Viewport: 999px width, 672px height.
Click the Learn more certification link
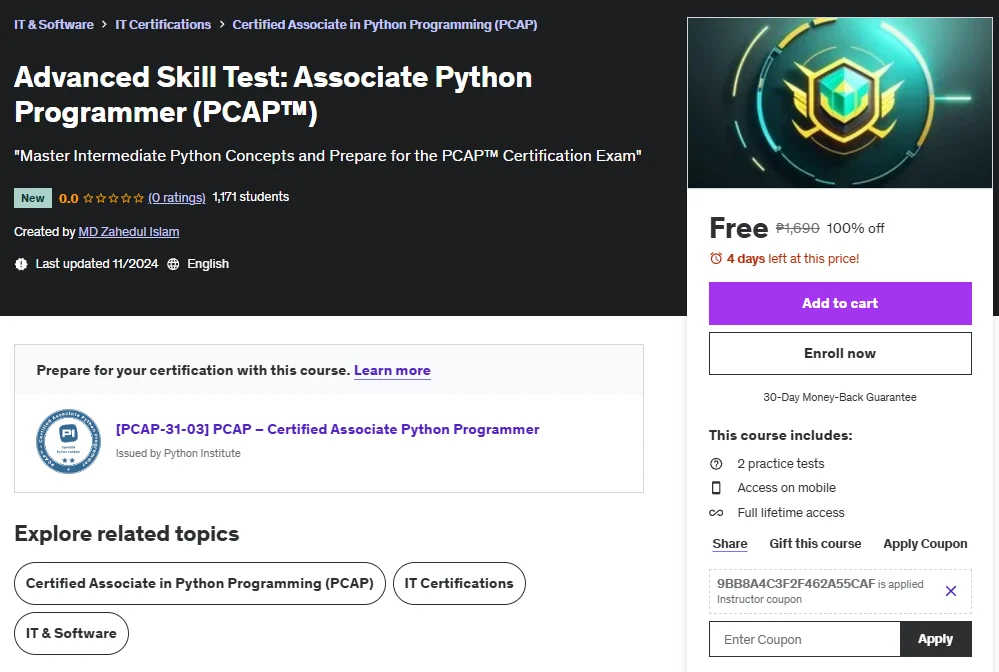[392, 370]
